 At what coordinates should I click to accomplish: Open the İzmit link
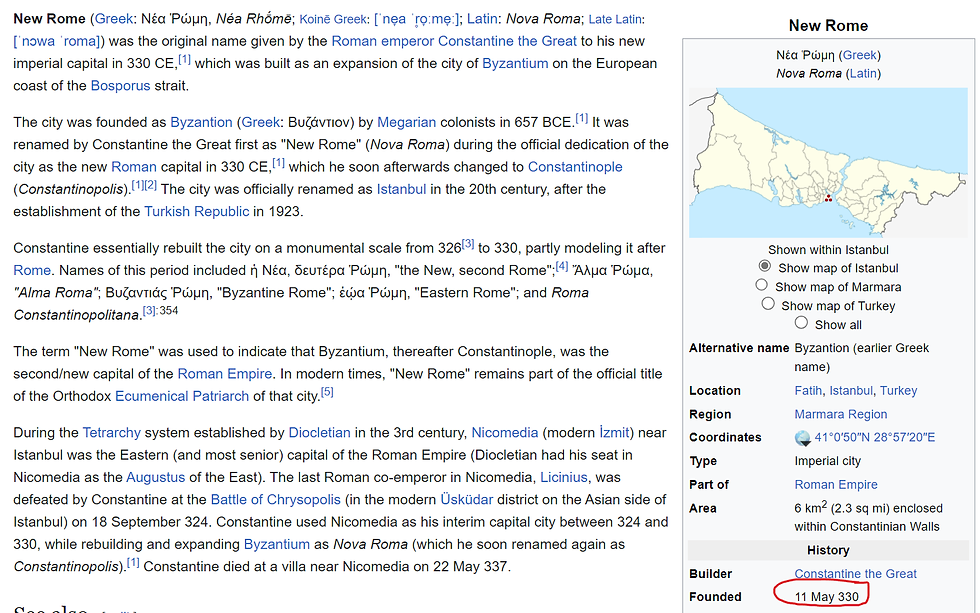[614, 432]
